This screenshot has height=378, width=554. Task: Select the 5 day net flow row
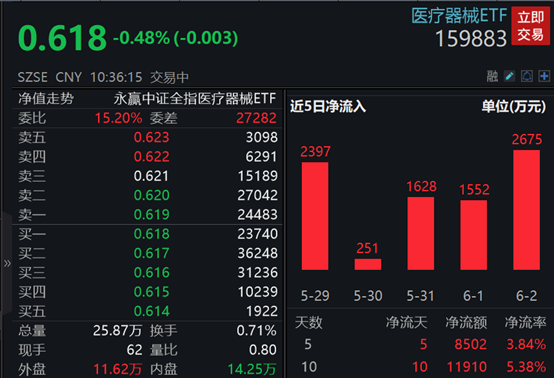420,344
